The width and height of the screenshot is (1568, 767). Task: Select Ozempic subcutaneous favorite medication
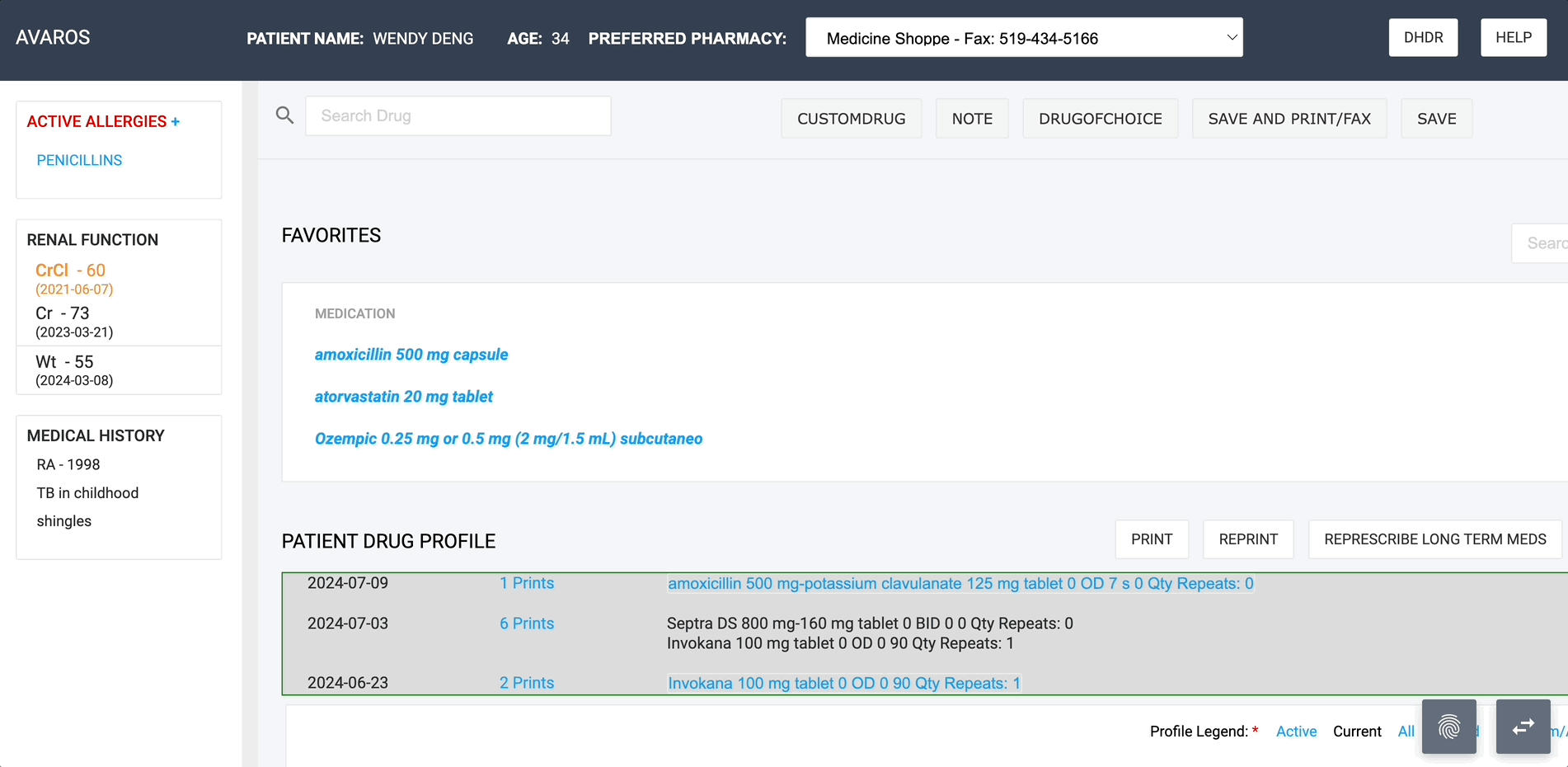[508, 439]
